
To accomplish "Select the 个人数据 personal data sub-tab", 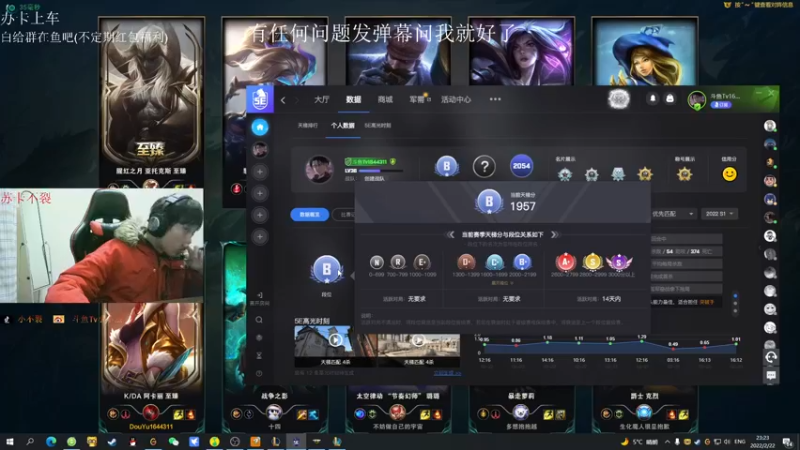I will coord(342,126).
